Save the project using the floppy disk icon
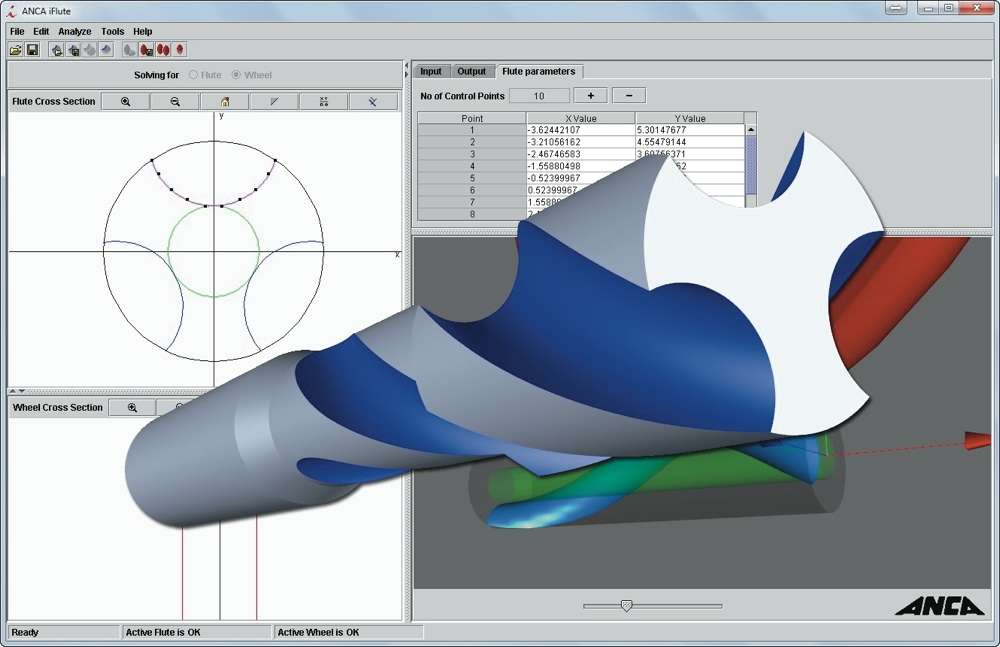This screenshot has width=1000, height=647. point(32,50)
